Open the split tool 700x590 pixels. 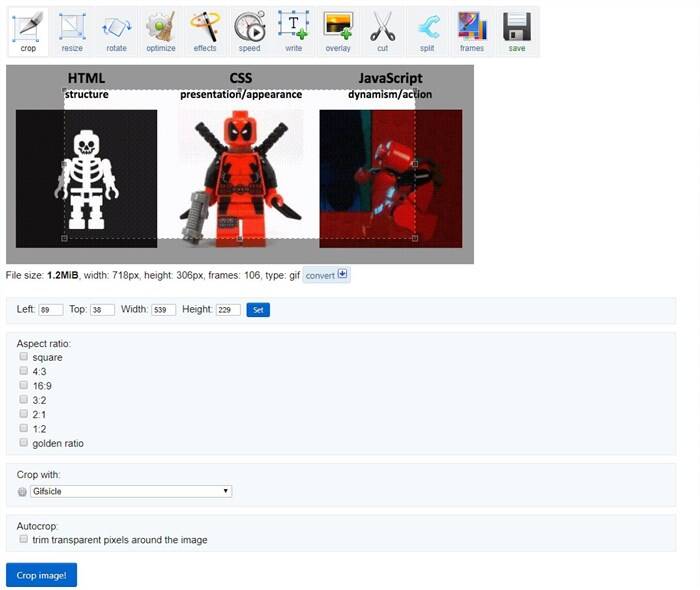pos(427,30)
